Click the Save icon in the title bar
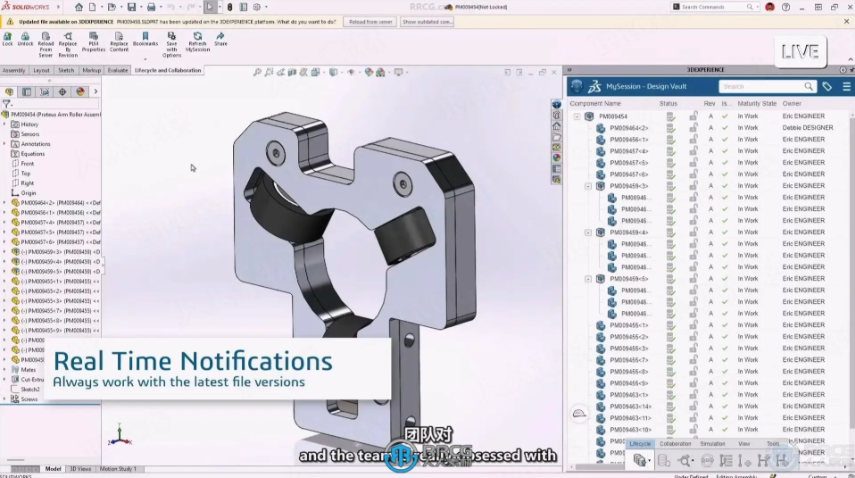This screenshot has height=478, width=855. coord(131,7)
